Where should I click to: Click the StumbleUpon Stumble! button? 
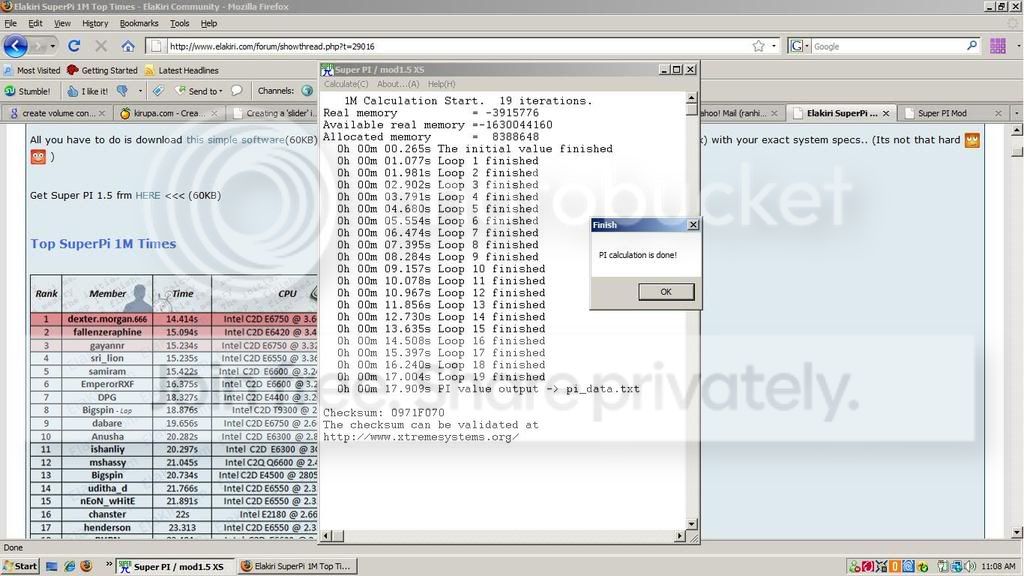pos(27,91)
